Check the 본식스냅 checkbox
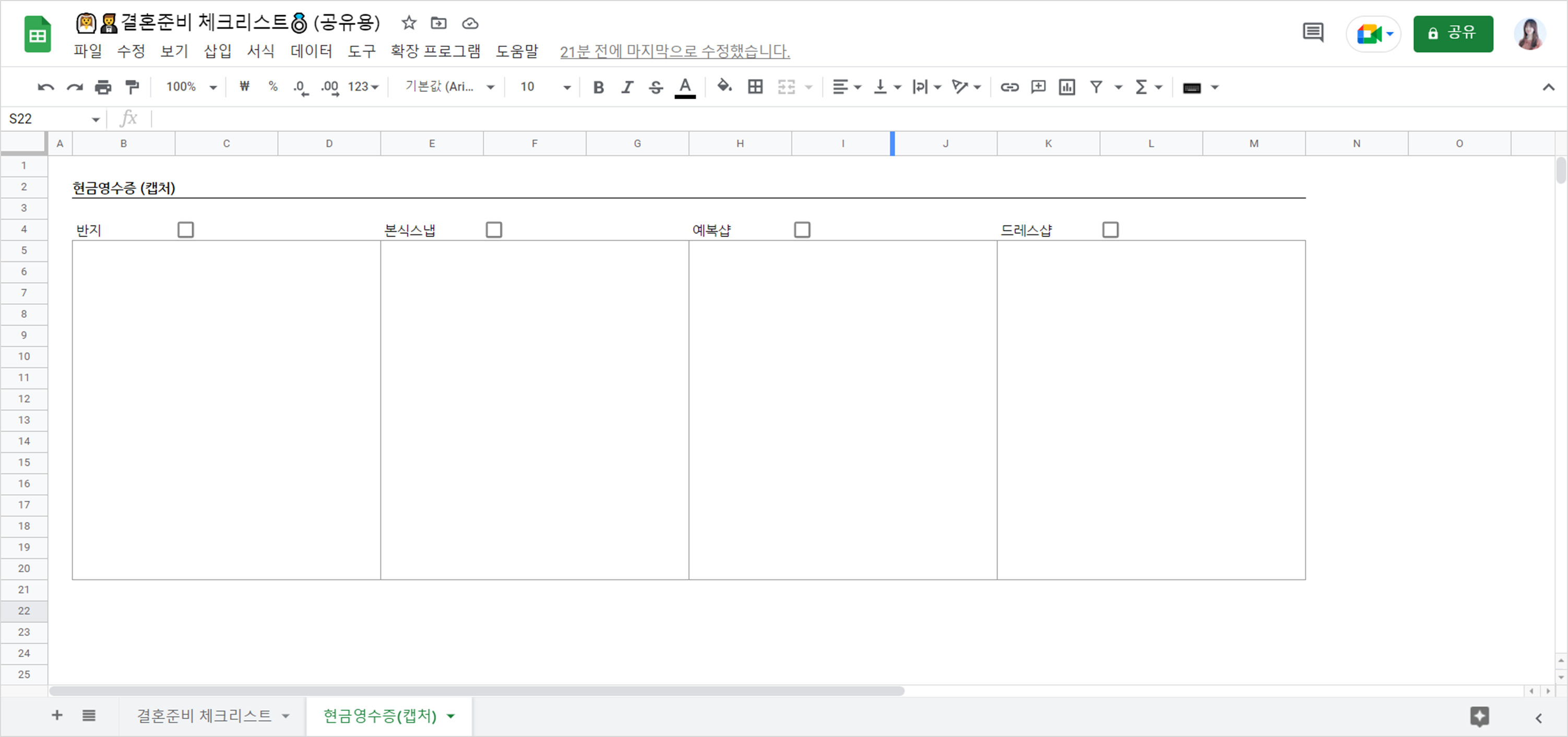 [x=494, y=230]
